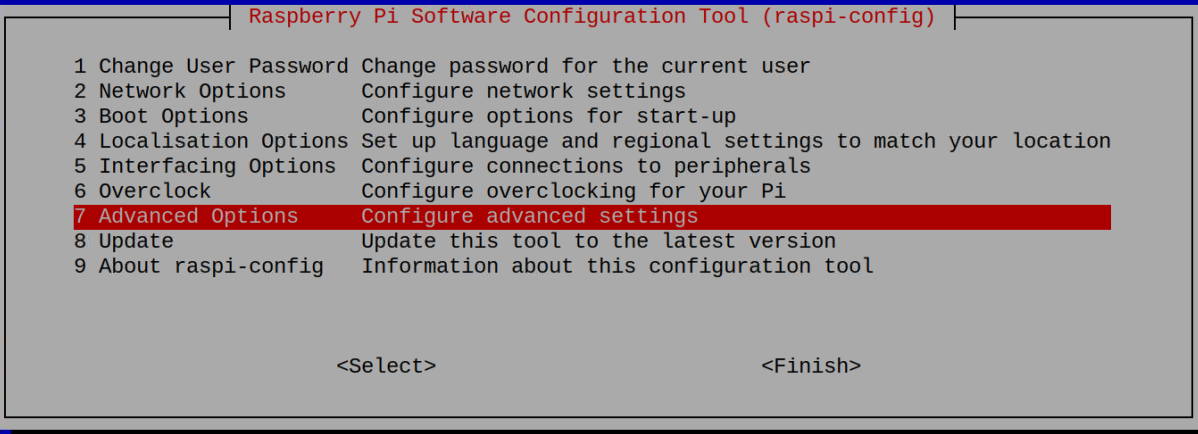
Task: Click 'Configure overclocking for your Pi' text
Action: (x=573, y=191)
